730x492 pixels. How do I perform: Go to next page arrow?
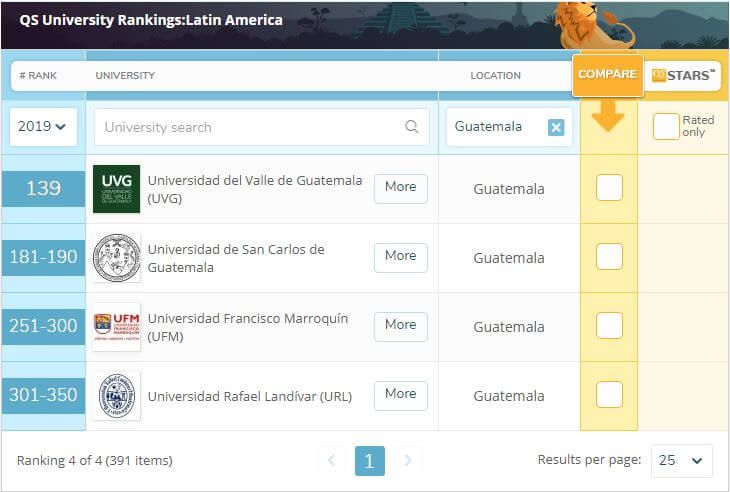(408, 460)
